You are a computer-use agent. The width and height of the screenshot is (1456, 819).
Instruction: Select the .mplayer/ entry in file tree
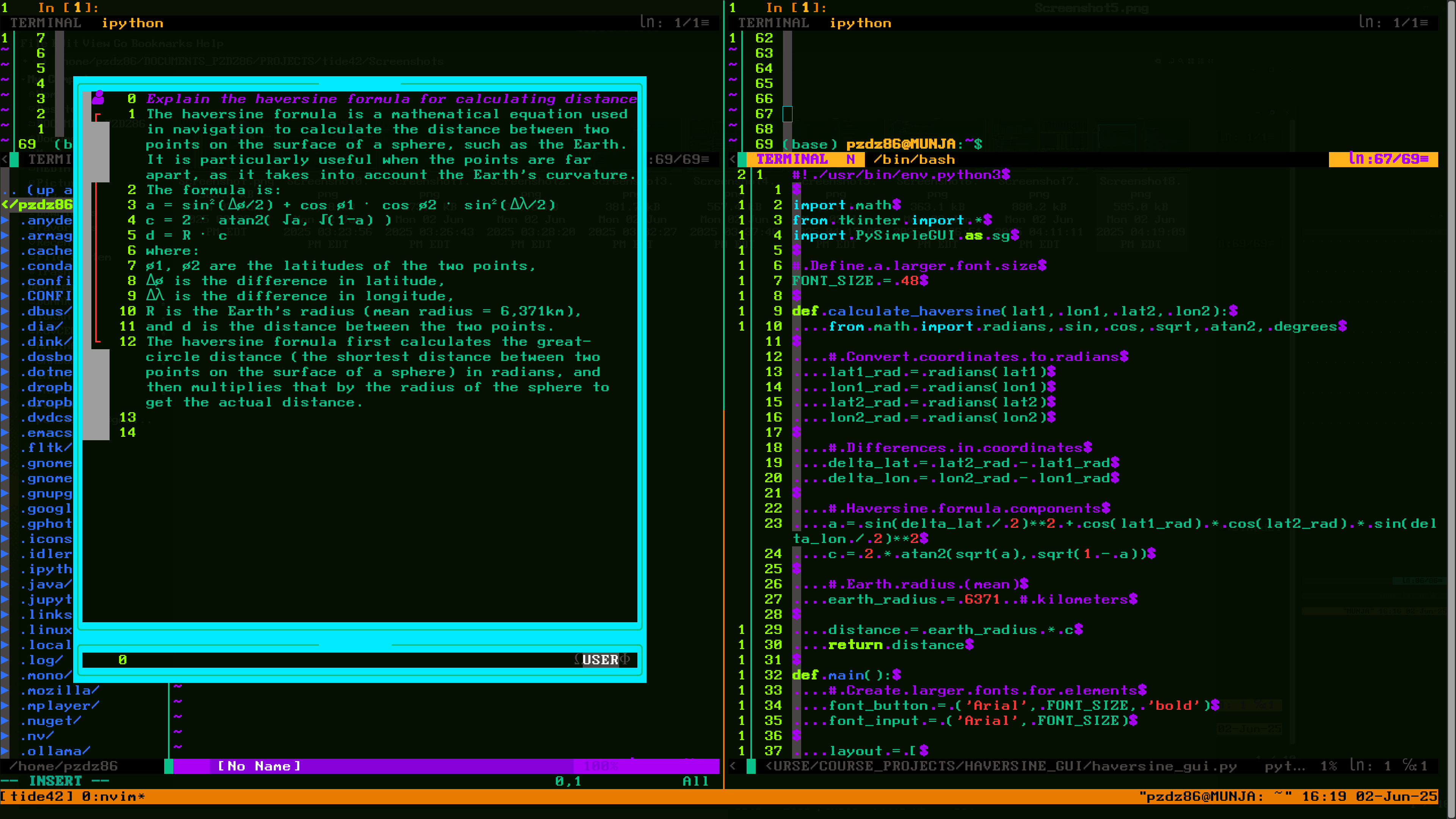click(x=60, y=705)
